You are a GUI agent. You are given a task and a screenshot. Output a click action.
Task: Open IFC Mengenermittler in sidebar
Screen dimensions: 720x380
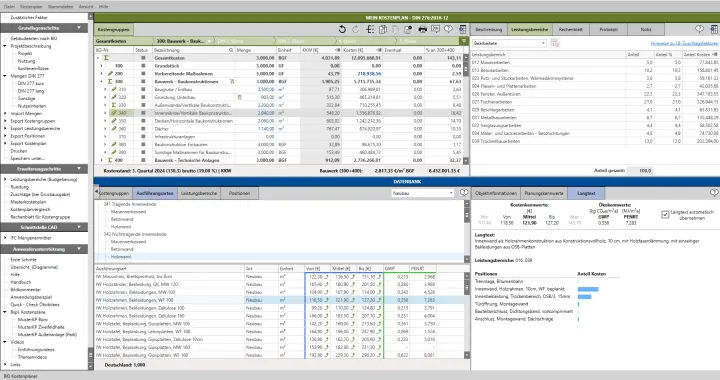pos(31,238)
